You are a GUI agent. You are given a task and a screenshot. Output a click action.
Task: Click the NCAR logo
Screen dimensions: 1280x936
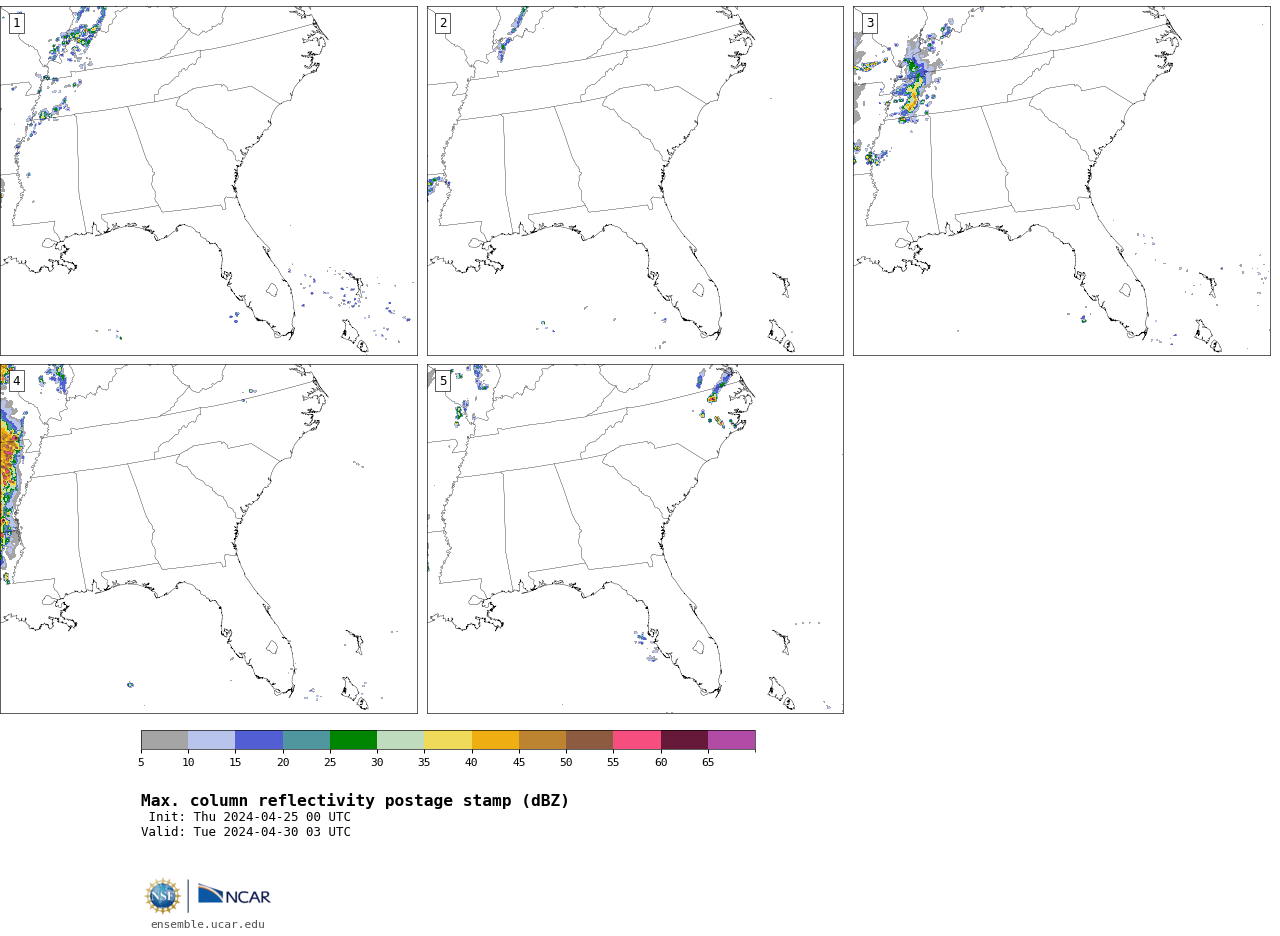[x=234, y=895]
